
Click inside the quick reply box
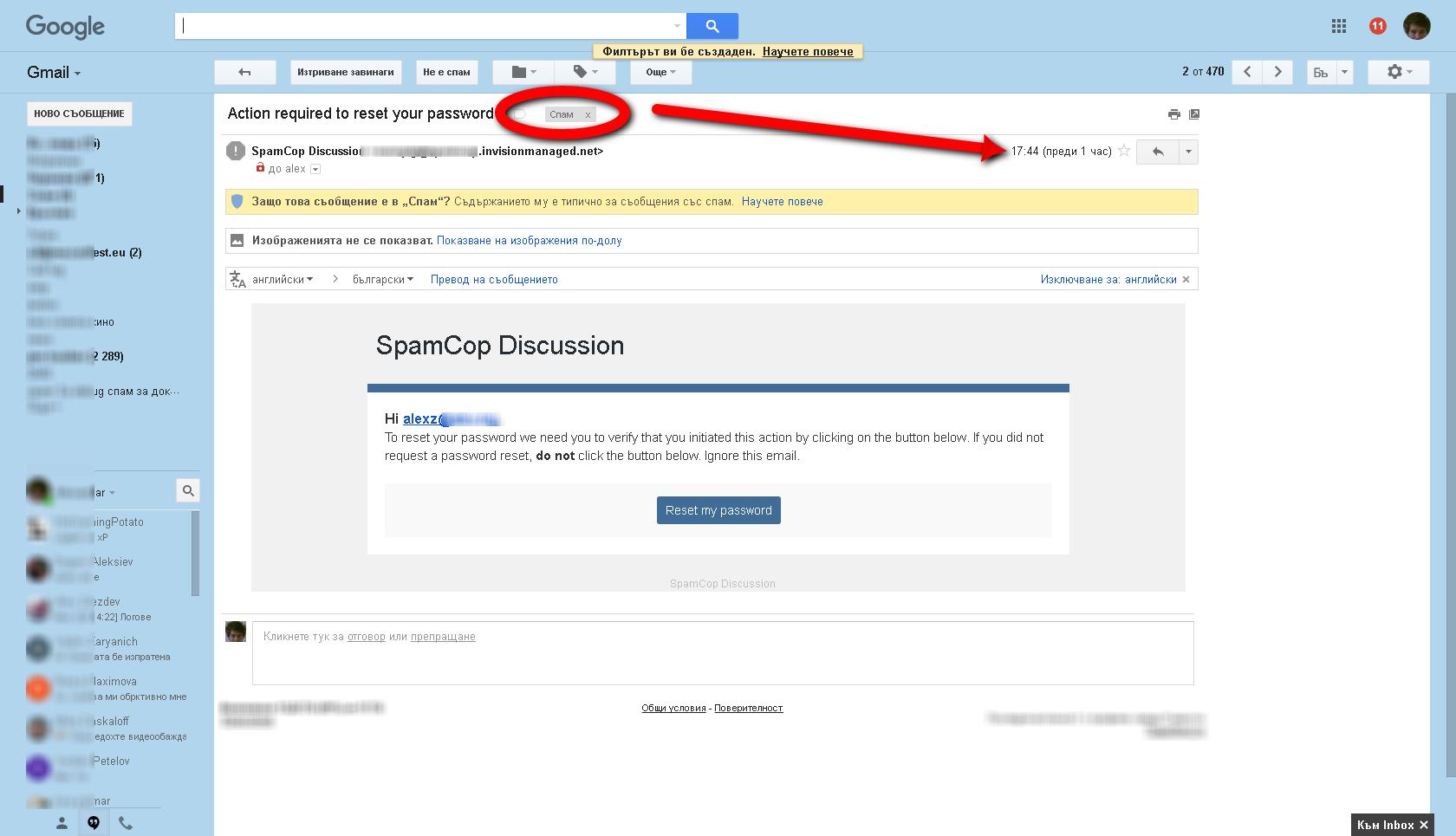coord(723,653)
